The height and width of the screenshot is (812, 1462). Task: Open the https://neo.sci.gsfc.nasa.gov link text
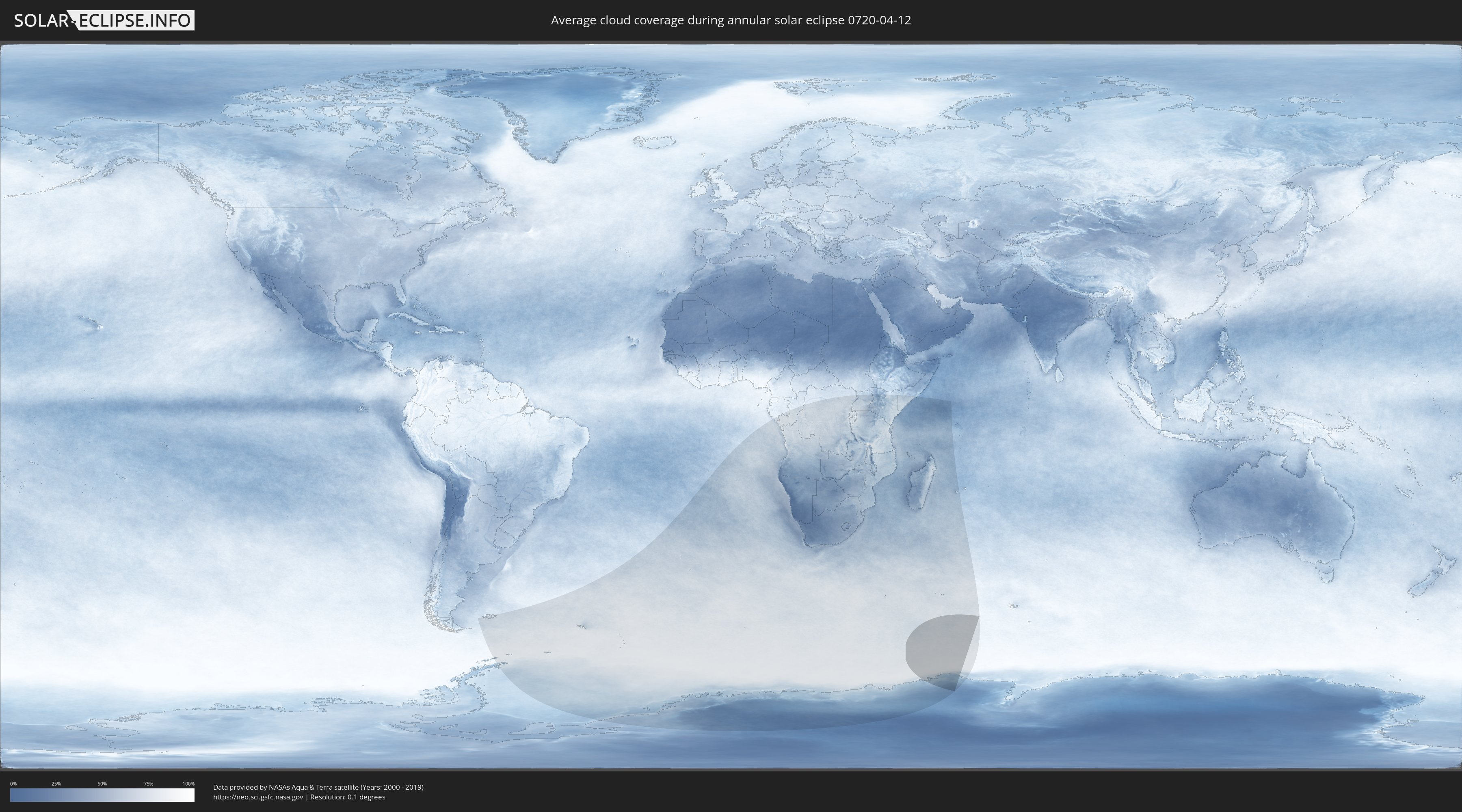click(258, 797)
